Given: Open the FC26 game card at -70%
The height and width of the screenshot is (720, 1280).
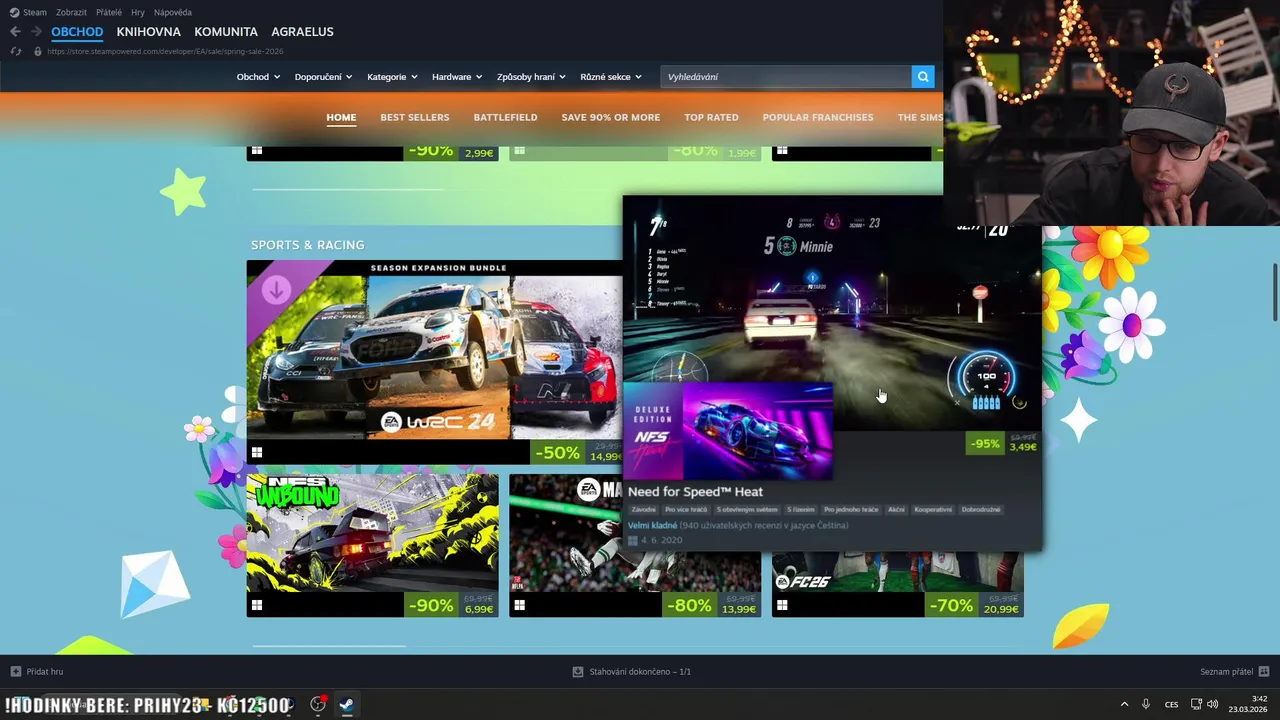Looking at the screenshot, I should coord(897,584).
